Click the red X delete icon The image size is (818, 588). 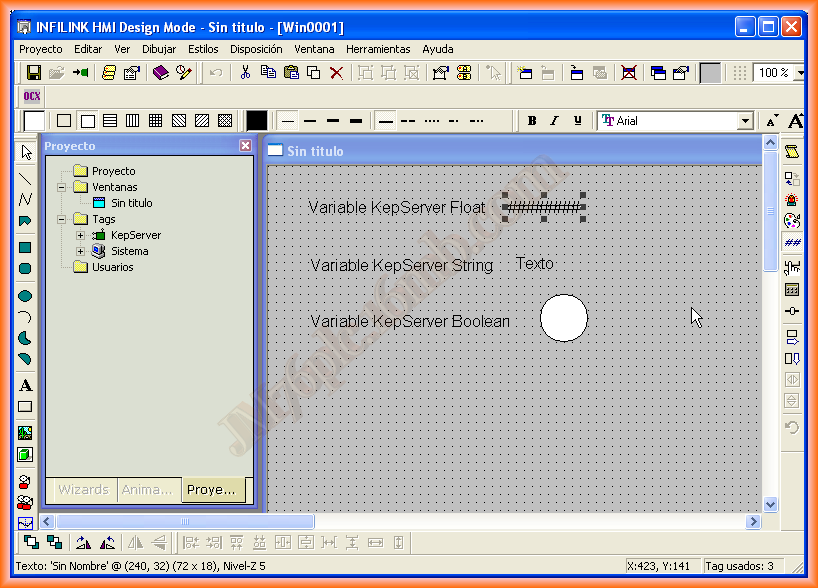point(336,73)
